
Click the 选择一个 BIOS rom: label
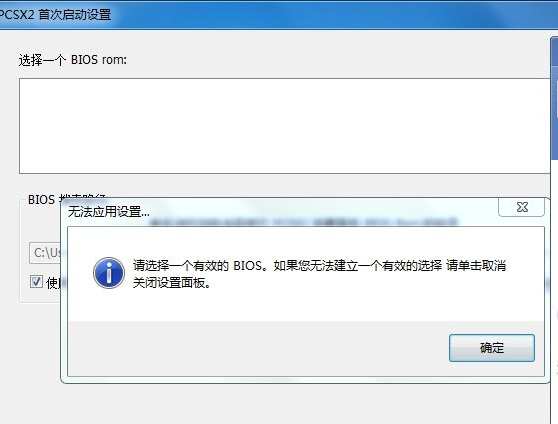73,60
